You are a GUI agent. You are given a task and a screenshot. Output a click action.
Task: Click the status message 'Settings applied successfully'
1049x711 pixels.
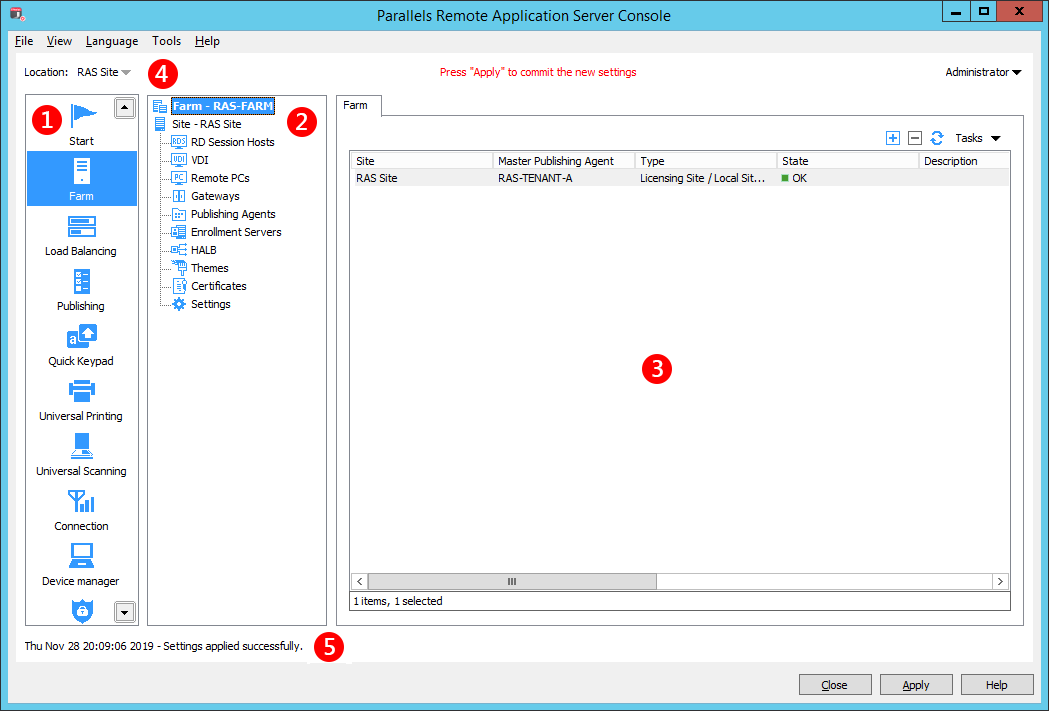232,645
